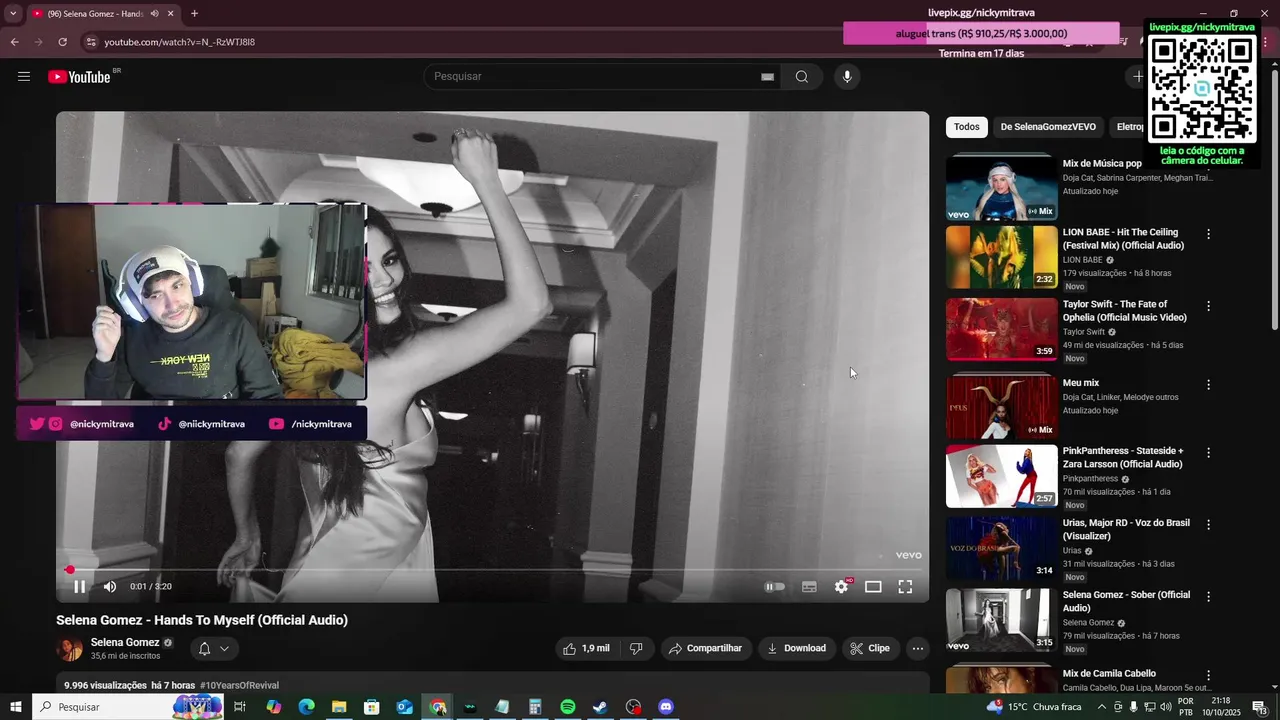Viewport: 1280px width, 720px height.
Task: Start voice search with the microphone icon
Action: (x=847, y=77)
